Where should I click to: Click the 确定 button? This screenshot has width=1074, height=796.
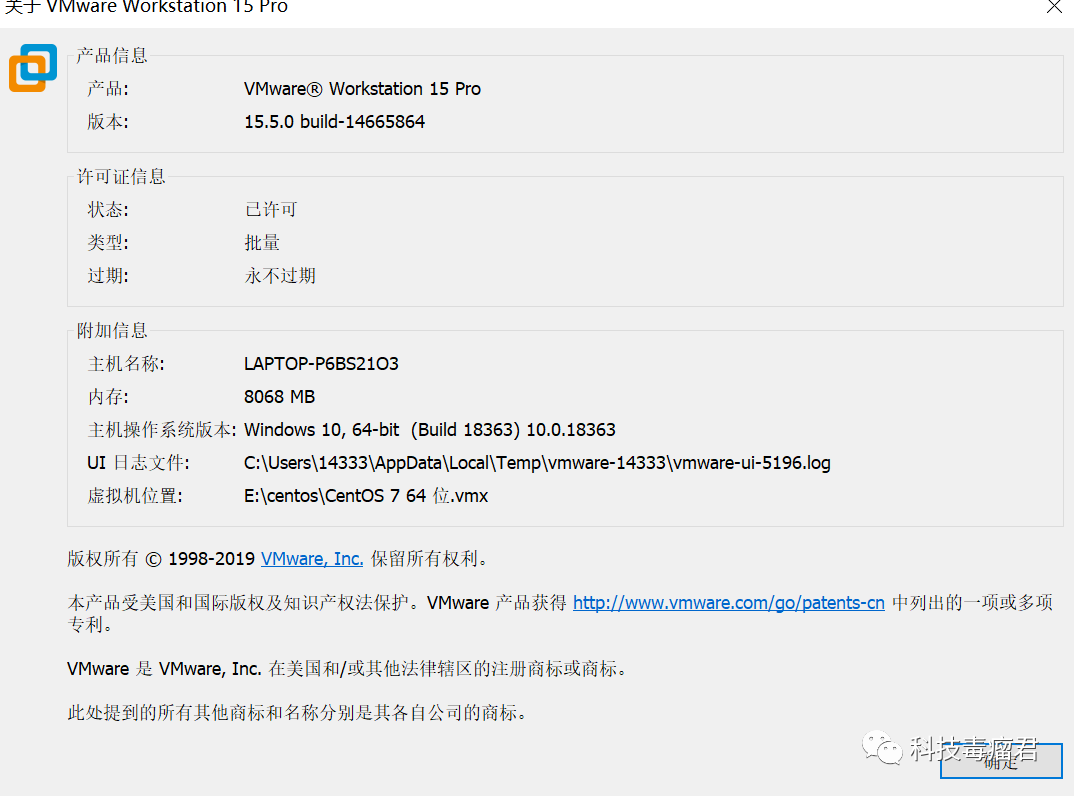pyautogui.click(x=1001, y=761)
